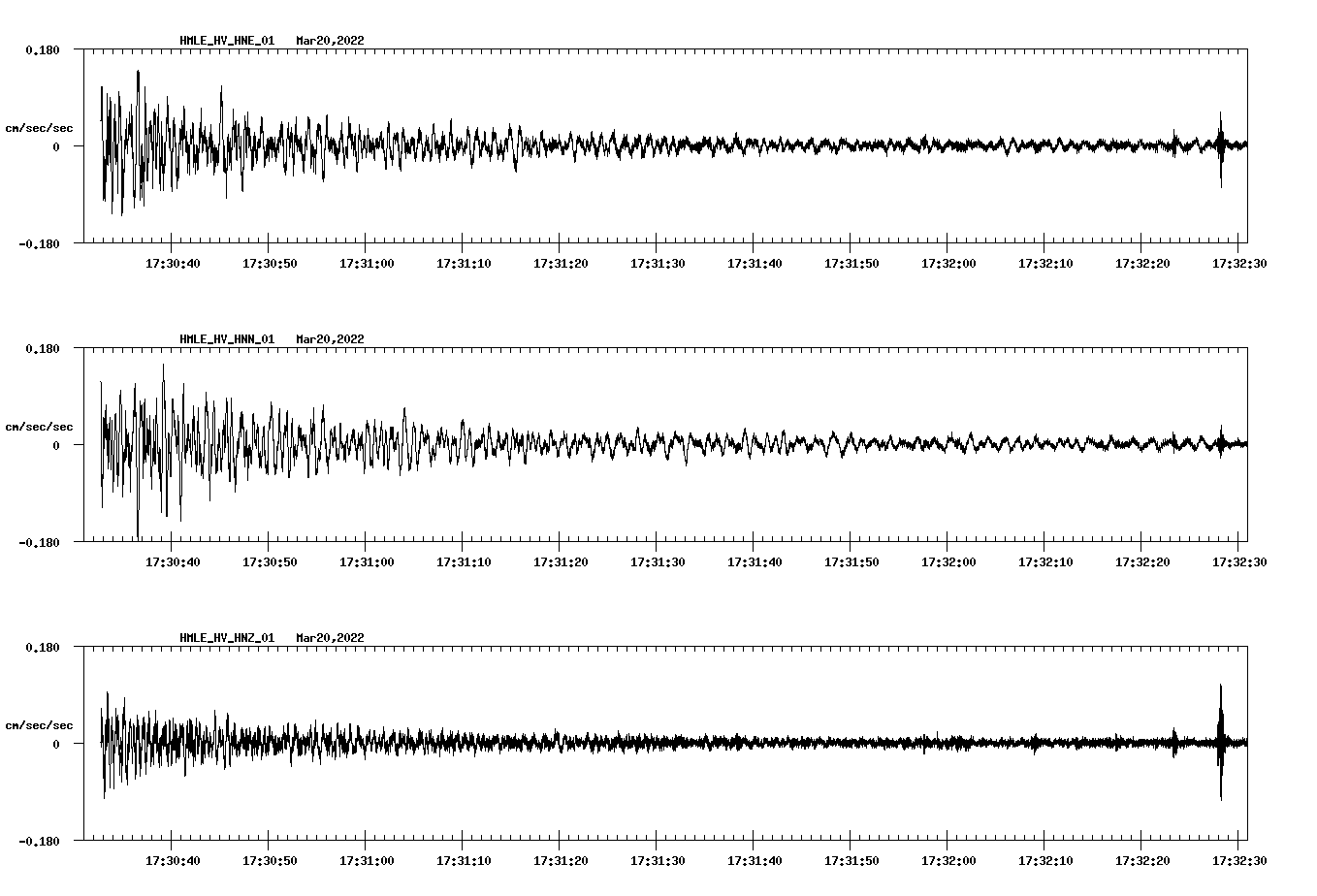
Task: Click the 17:32:00 time label under HNE plot
Action: coord(948,263)
